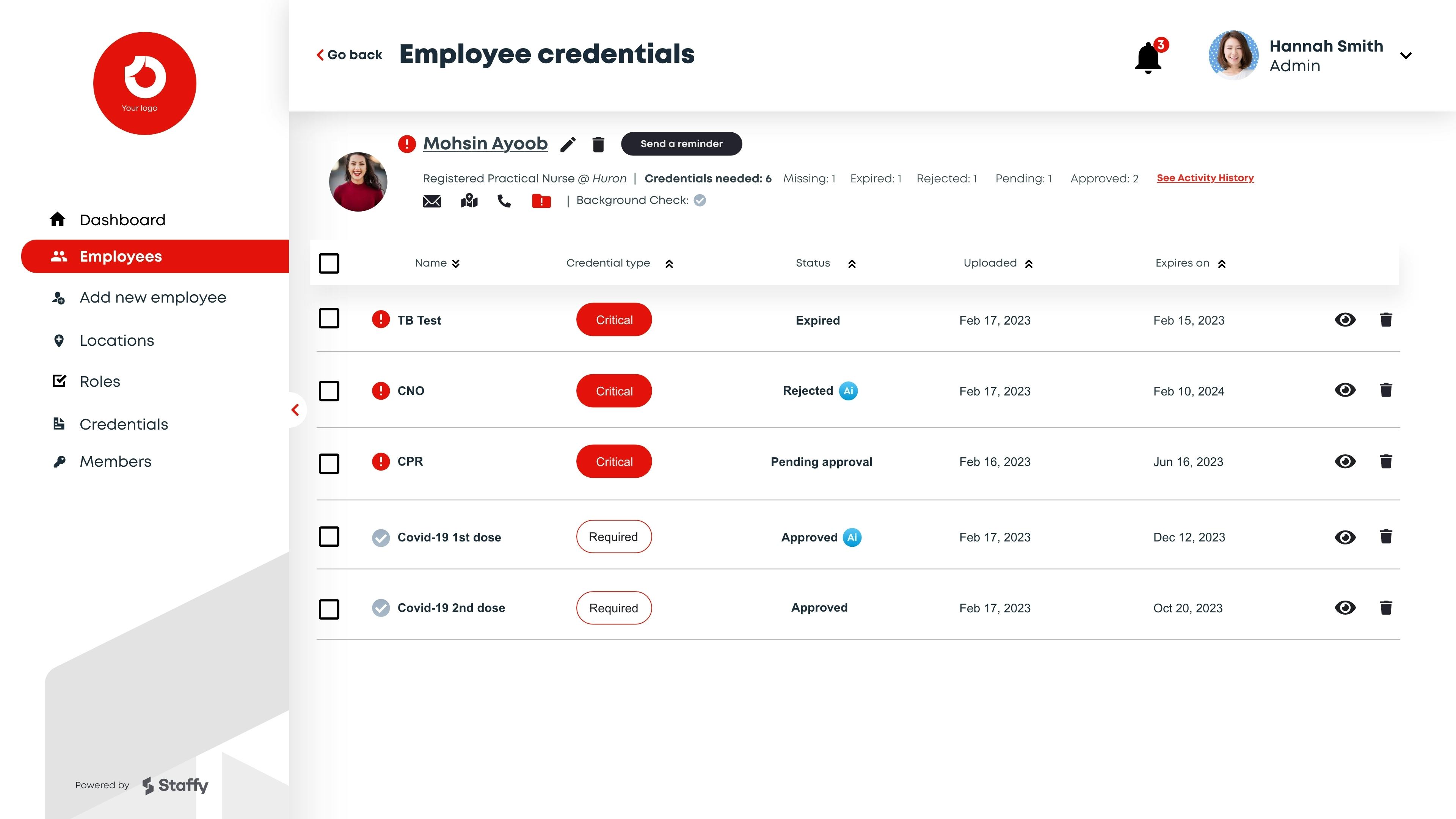Click the trash icon next to Mohsin's name

pos(598,144)
